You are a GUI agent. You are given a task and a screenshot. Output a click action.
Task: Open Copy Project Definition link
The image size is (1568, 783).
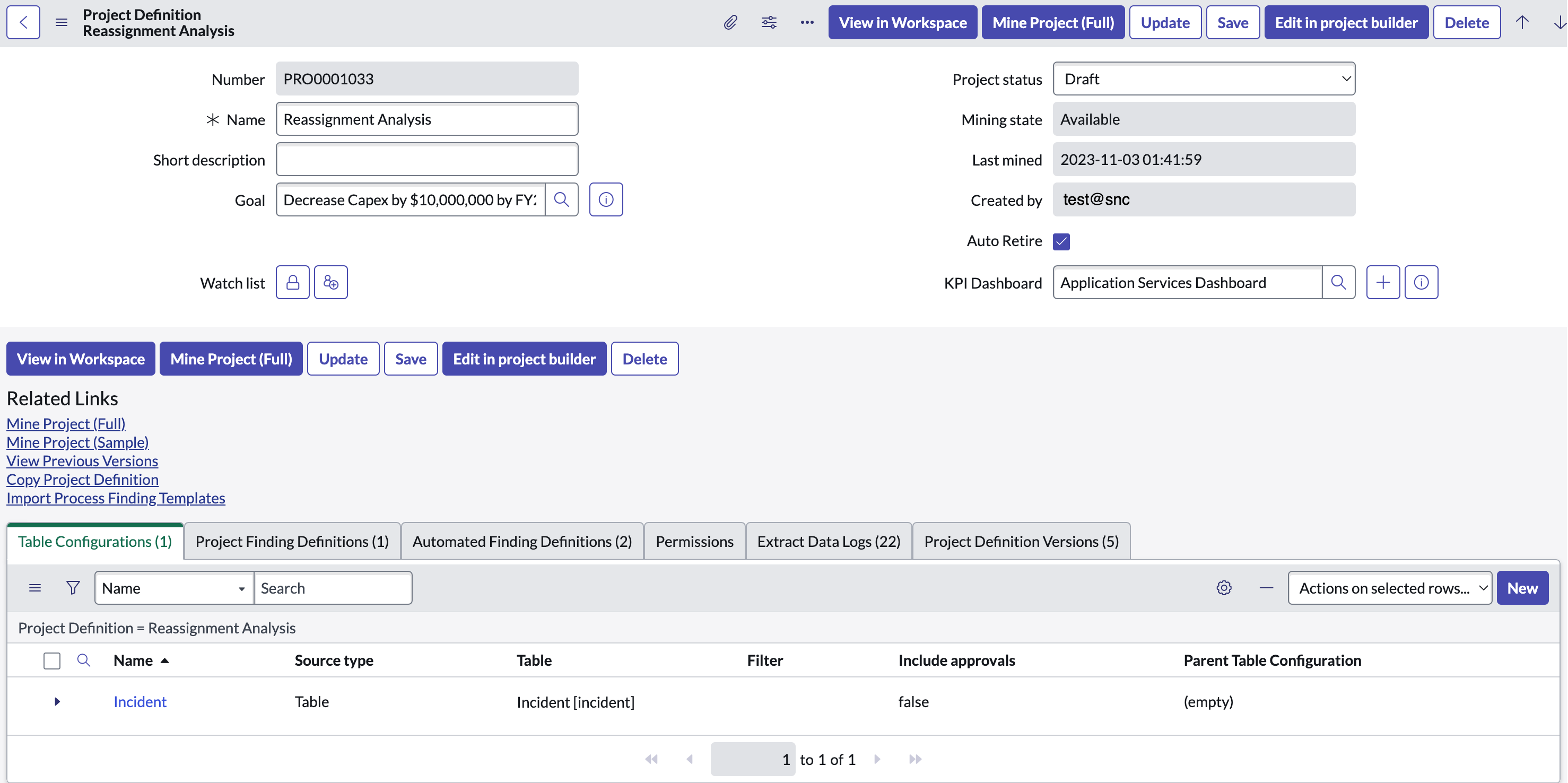pyautogui.click(x=82, y=479)
